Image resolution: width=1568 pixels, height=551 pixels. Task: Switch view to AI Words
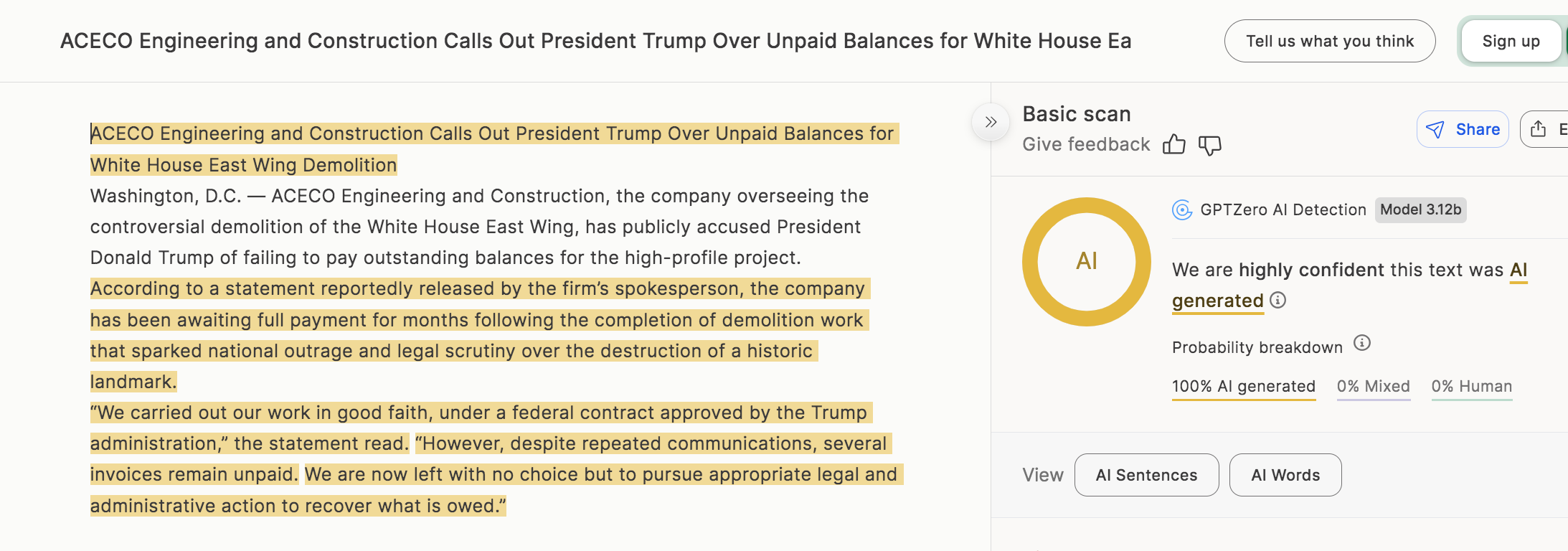click(x=1285, y=475)
